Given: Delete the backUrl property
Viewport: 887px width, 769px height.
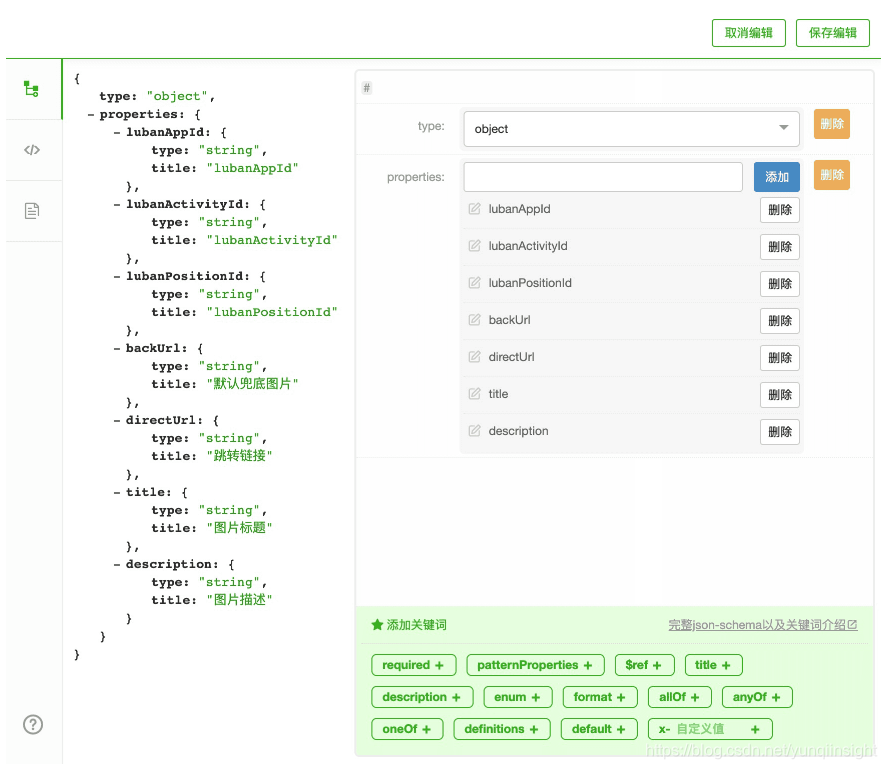Looking at the screenshot, I should pos(780,321).
